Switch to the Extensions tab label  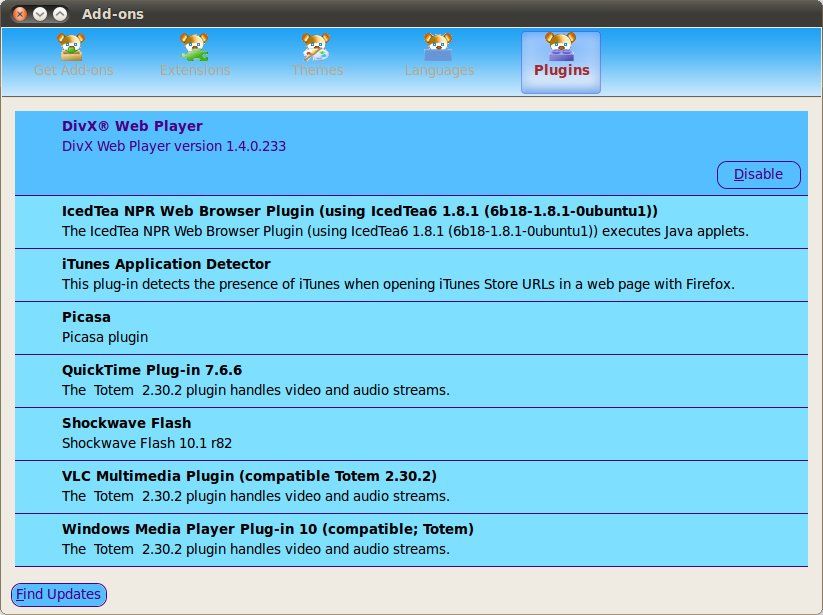point(195,70)
